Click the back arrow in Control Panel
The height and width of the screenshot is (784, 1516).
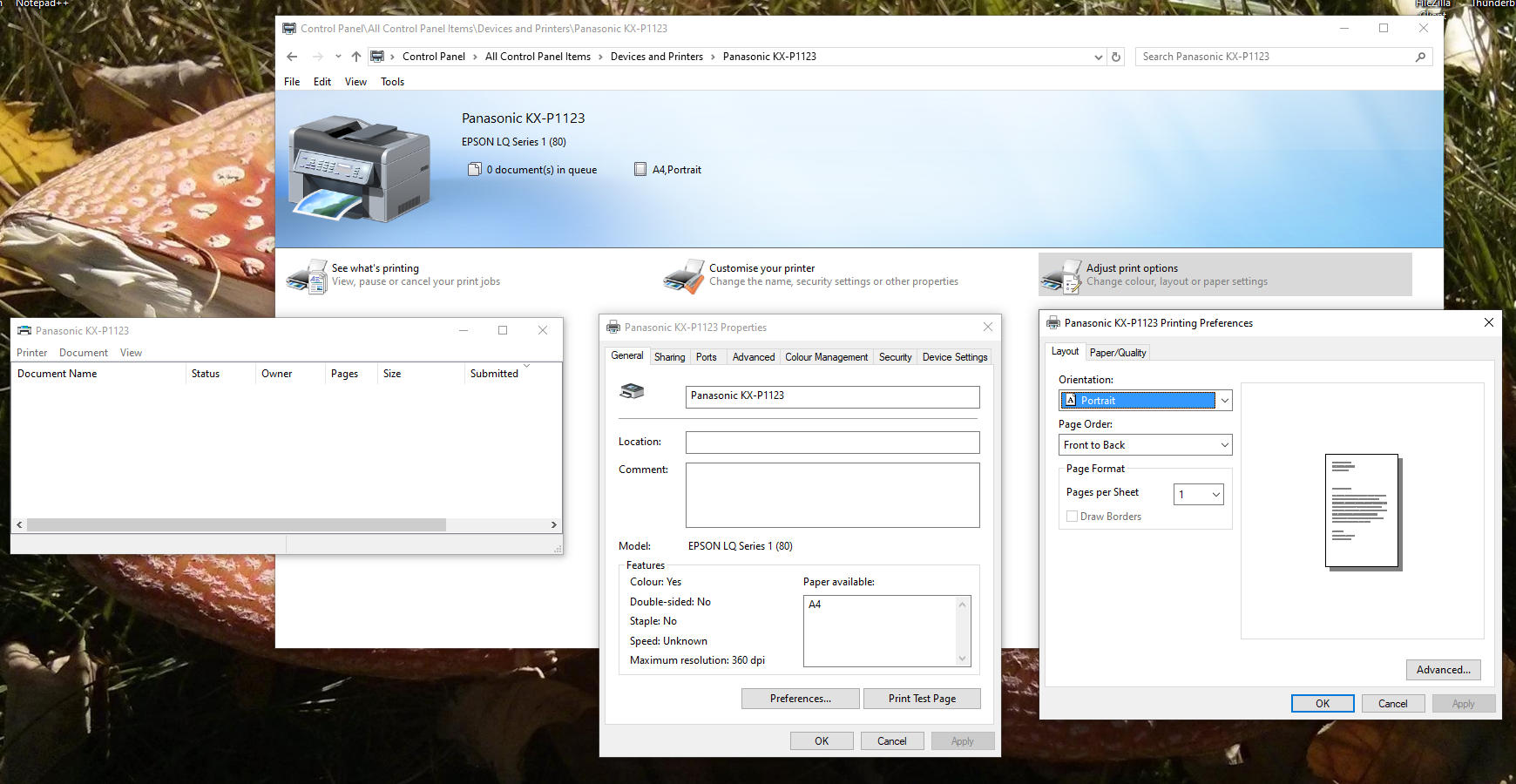point(292,57)
